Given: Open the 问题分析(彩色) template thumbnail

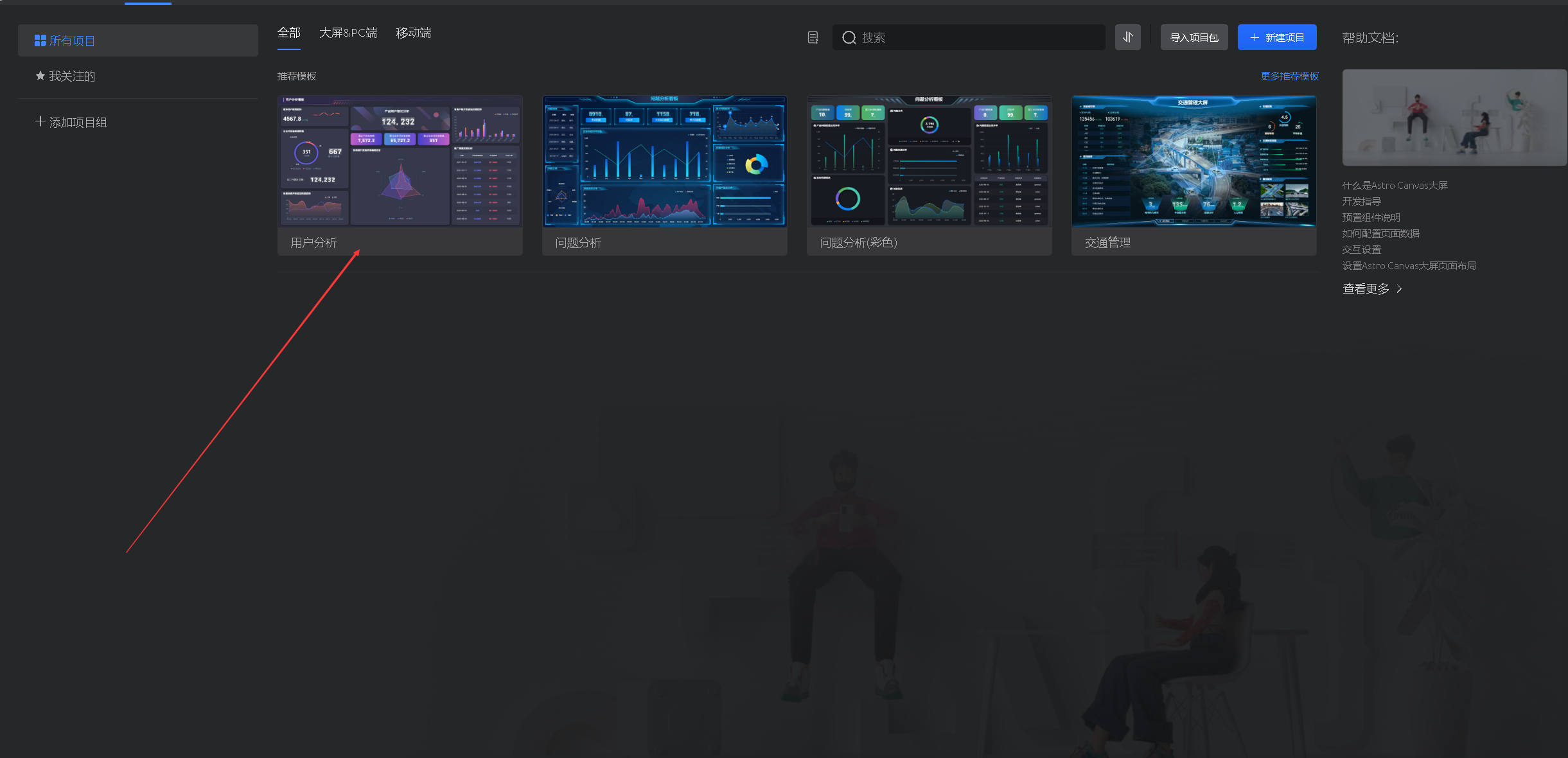Looking at the screenshot, I should coord(929,161).
